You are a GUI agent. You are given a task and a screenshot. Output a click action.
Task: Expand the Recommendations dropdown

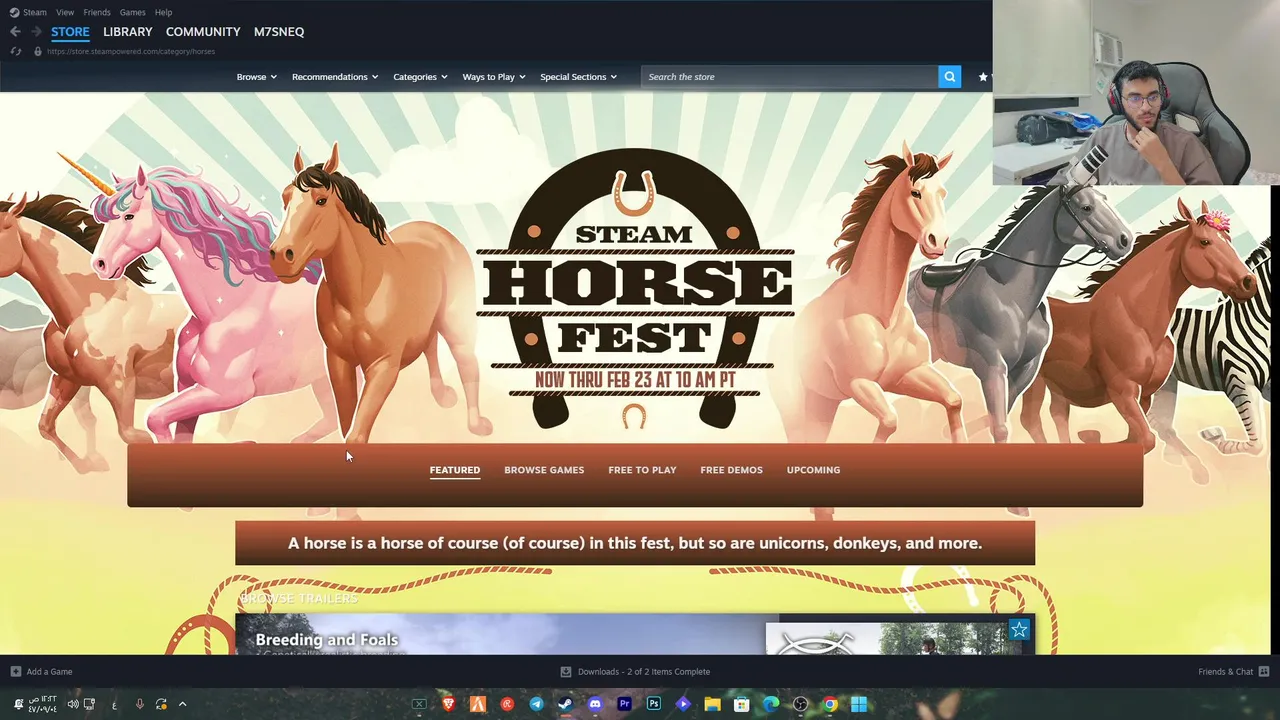click(335, 77)
